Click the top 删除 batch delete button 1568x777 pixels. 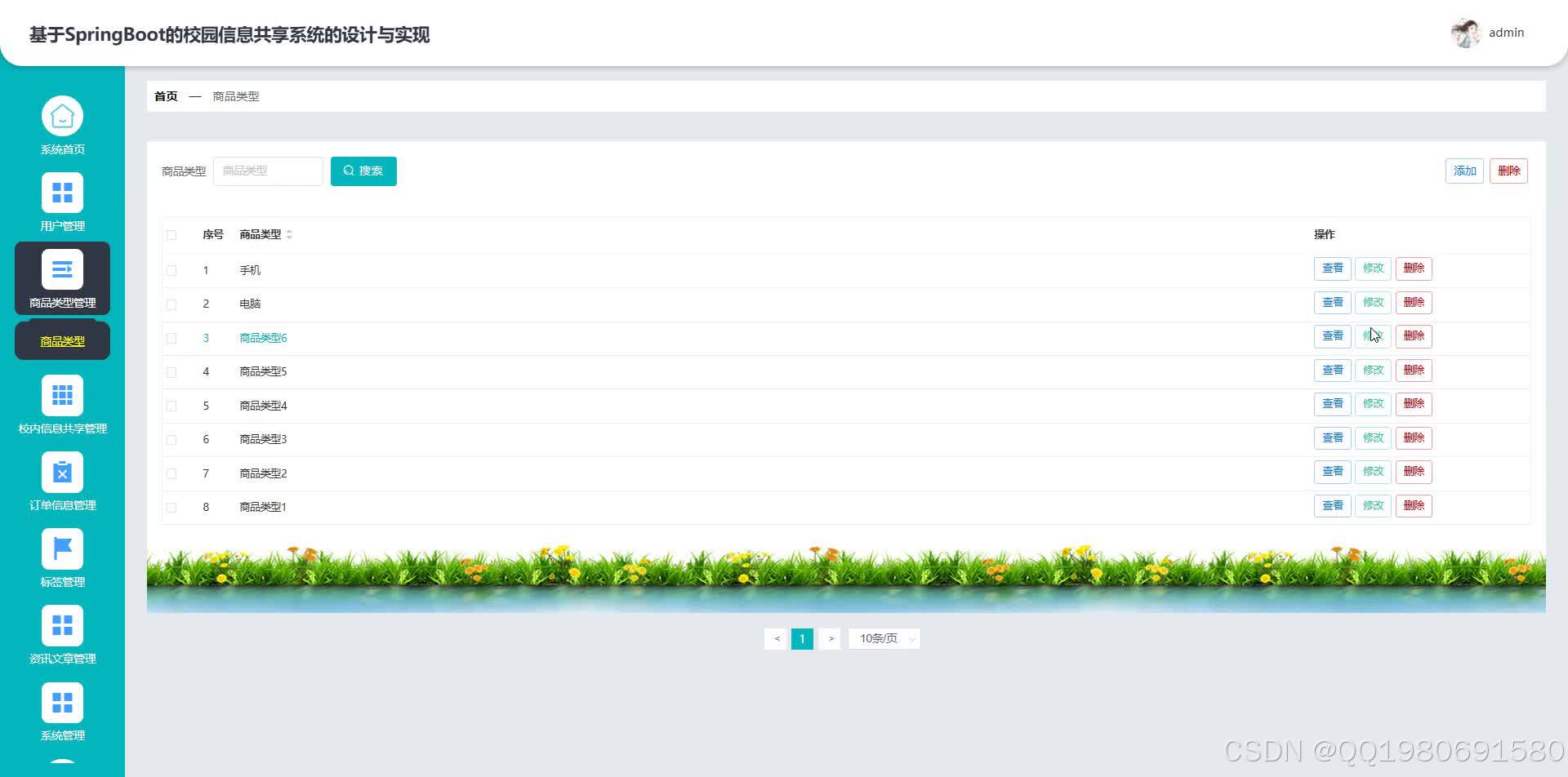point(1508,171)
